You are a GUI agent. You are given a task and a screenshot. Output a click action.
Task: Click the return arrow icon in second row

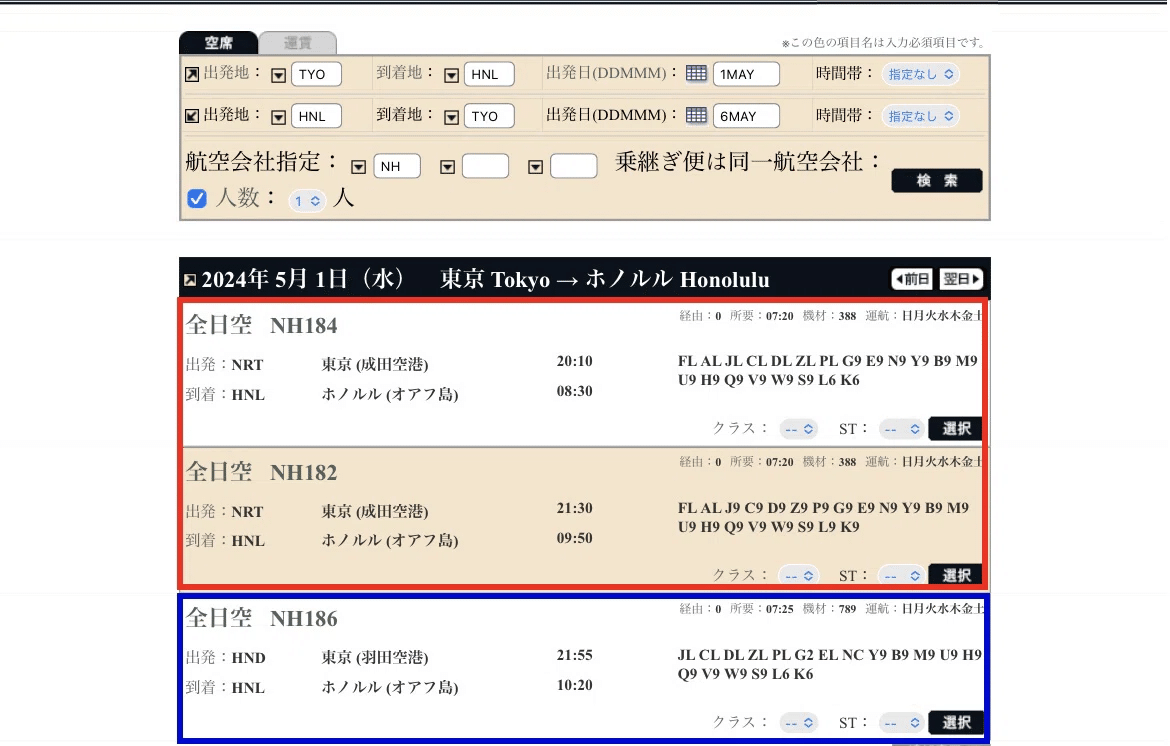coord(192,116)
